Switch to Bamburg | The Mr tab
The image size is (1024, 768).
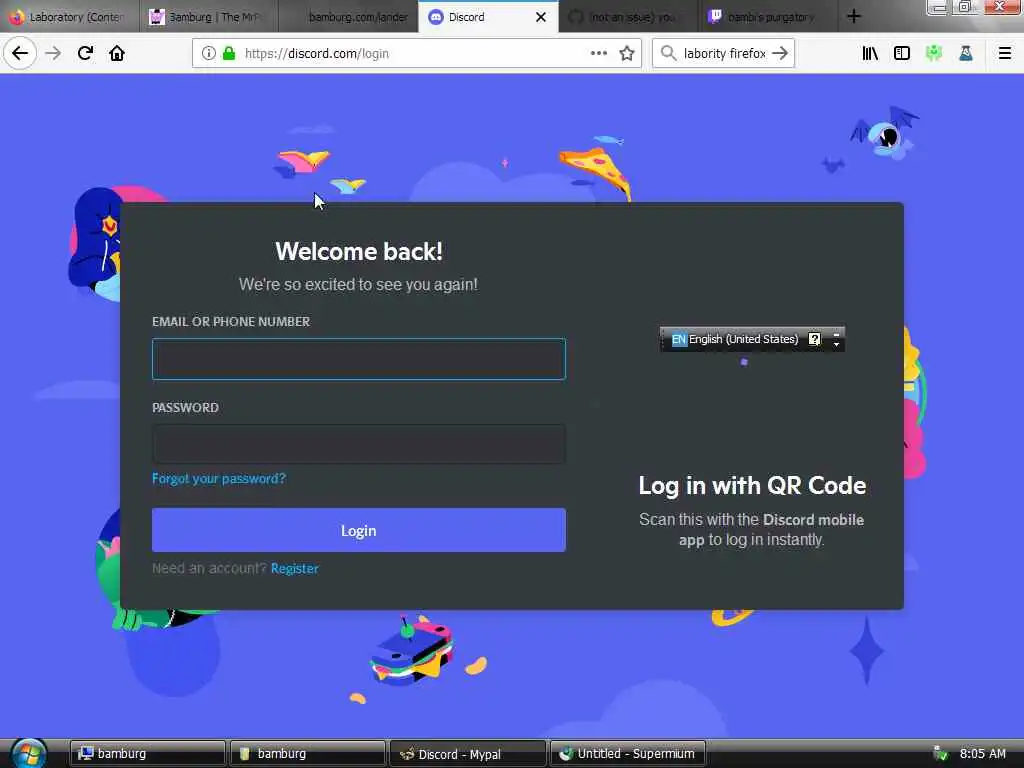[x=208, y=16]
